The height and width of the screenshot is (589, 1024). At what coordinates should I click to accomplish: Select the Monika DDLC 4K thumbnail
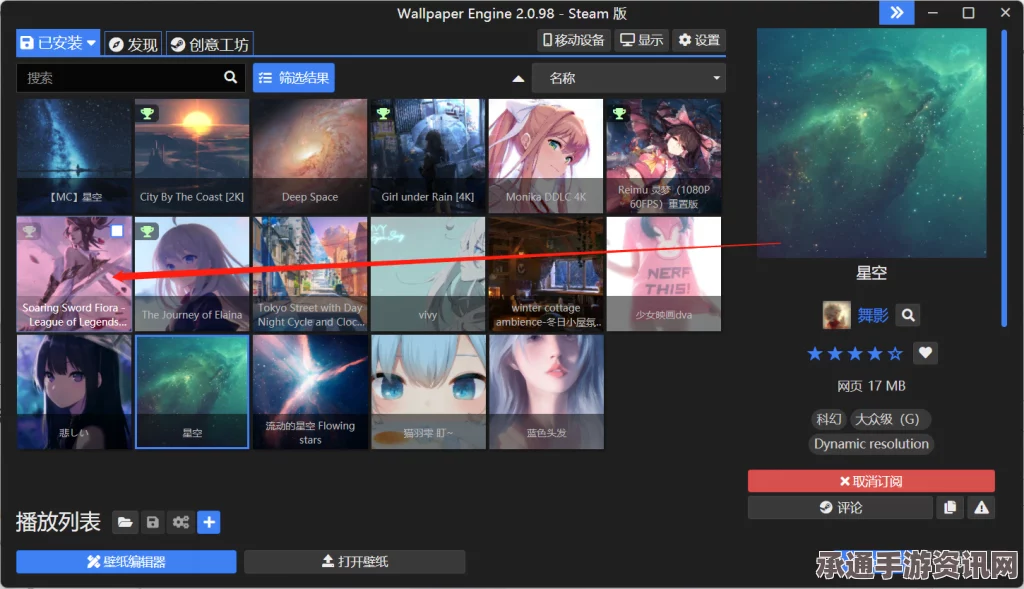click(x=546, y=156)
